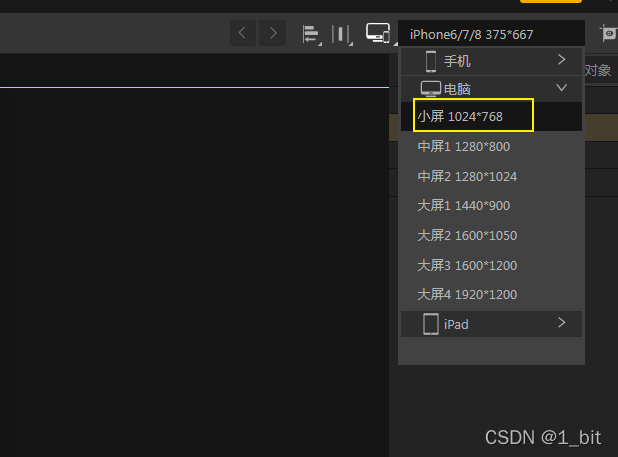Open the iPhone6/7/8 375*667 size dropdown
Image resolution: width=618 pixels, height=457 pixels.
[491, 34]
